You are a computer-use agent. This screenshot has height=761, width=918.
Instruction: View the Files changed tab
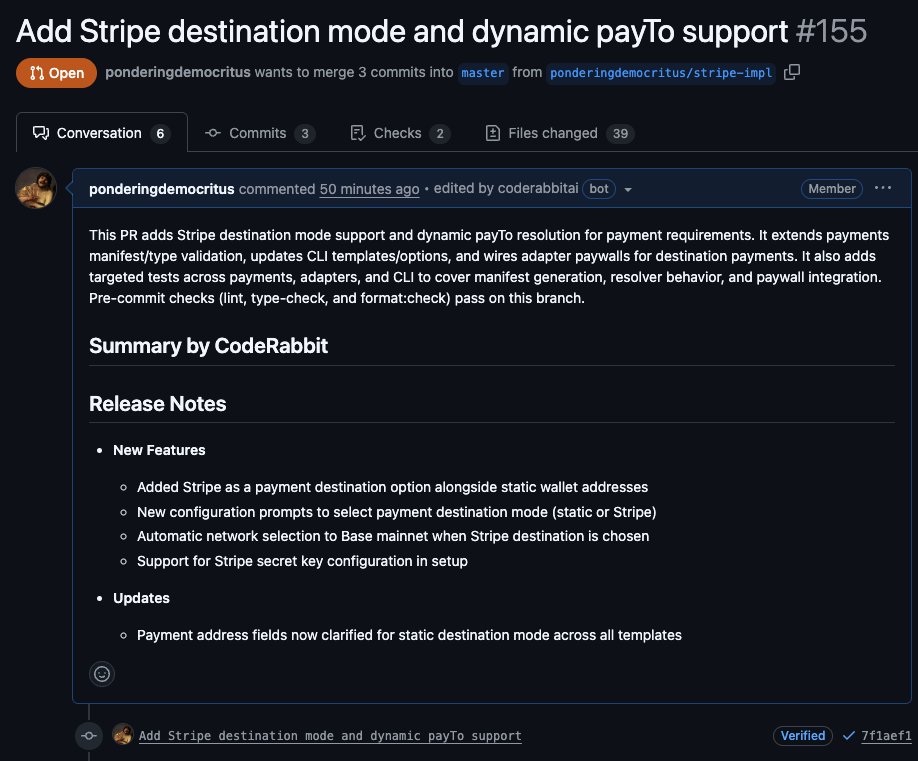(x=559, y=133)
